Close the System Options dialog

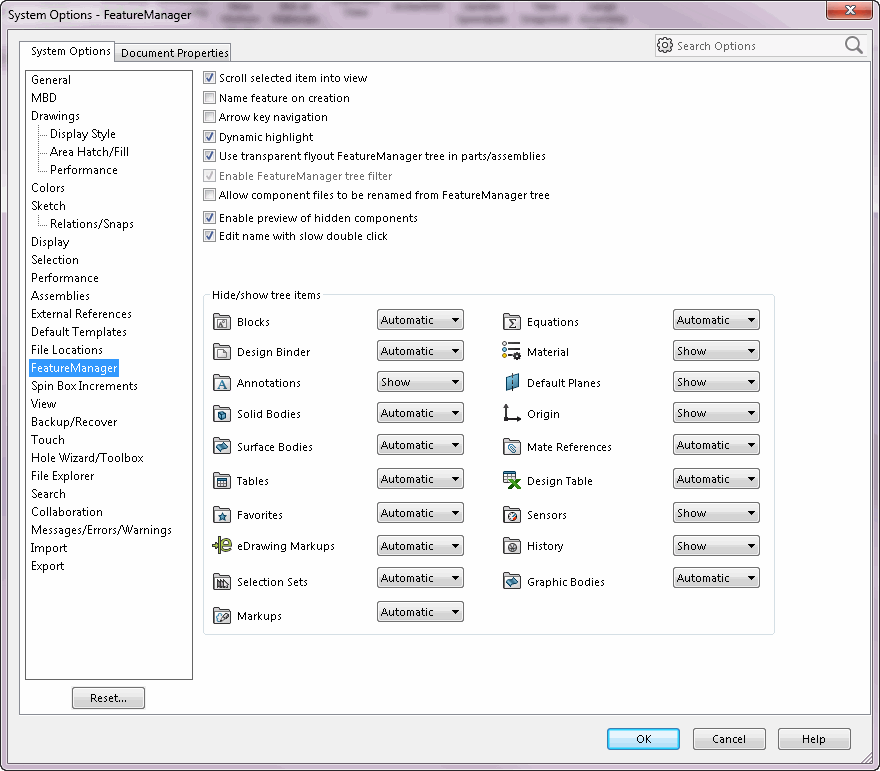click(x=850, y=10)
